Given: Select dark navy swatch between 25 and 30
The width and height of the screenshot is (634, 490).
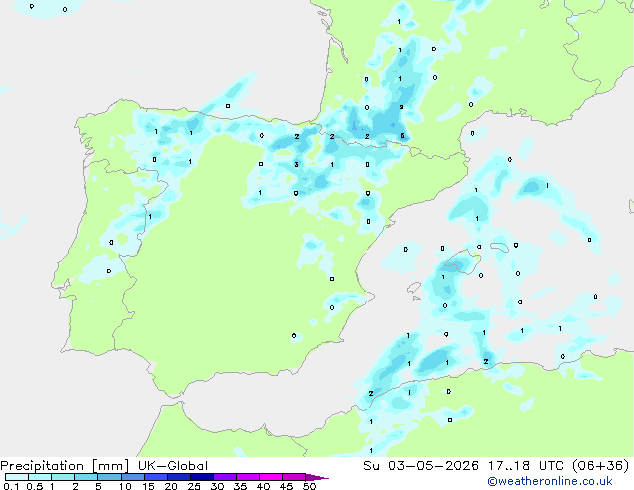Looking at the screenshot, I should 202,477.
